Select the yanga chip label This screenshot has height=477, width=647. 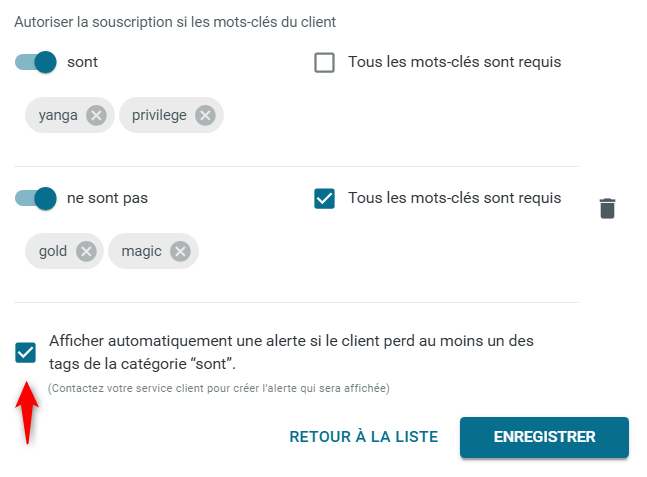[x=58, y=115]
